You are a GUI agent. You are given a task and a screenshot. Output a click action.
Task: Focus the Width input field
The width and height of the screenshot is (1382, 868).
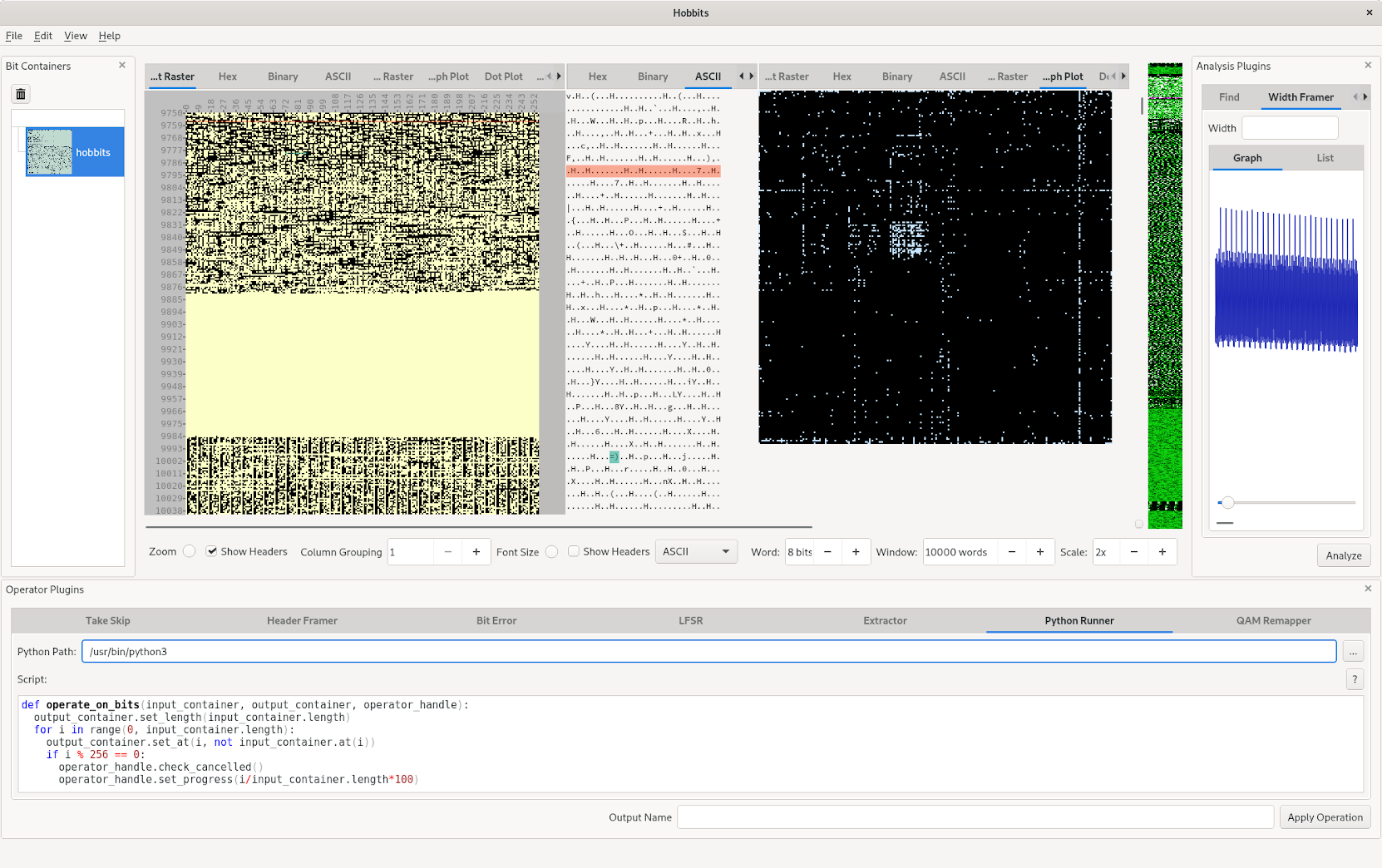pos(1290,128)
